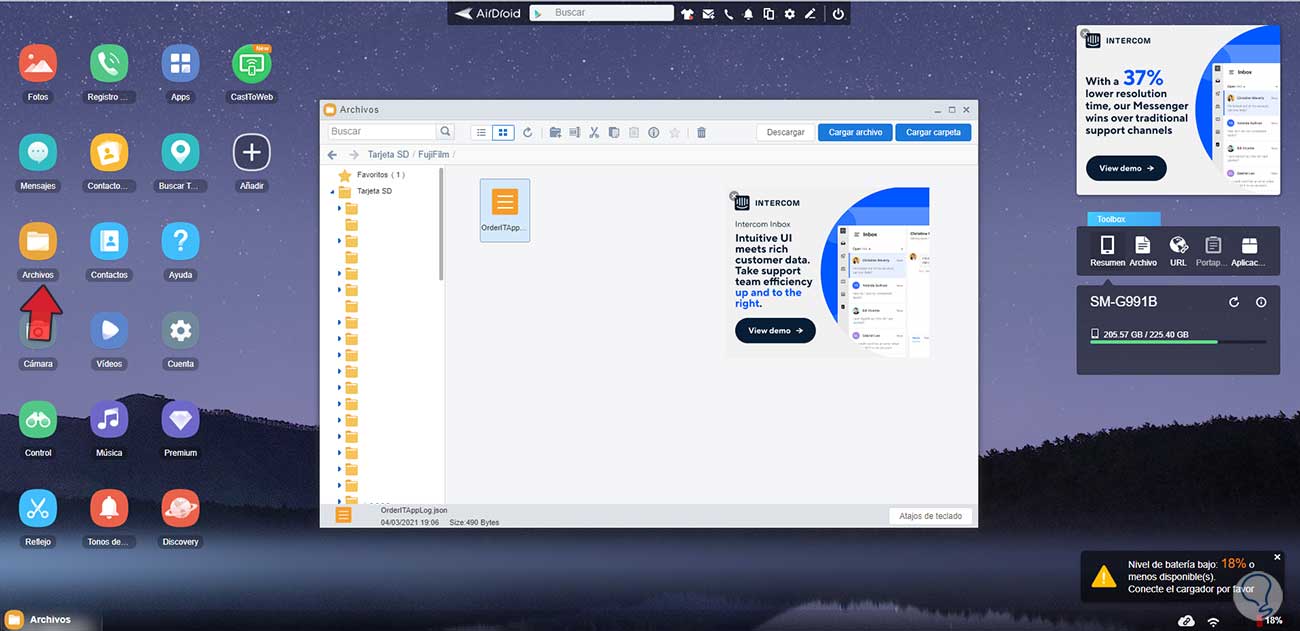The image size is (1300, 631).
Task: Click the cut scissors icon in Archivos toolbar
Action: pos(594,132)
